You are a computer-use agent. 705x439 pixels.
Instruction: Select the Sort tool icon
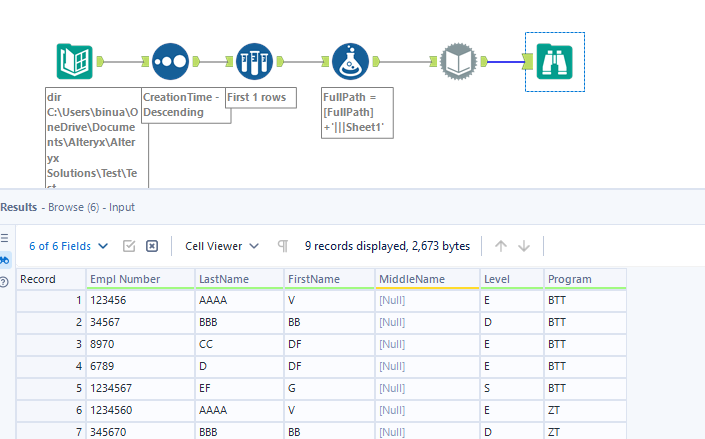[170, 61]
